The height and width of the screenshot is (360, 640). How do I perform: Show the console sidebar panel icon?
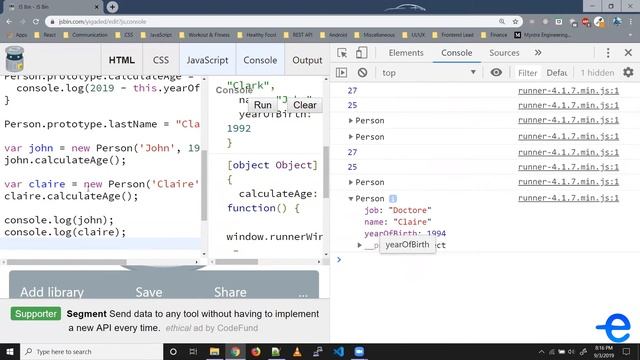(x=341, y=73)
